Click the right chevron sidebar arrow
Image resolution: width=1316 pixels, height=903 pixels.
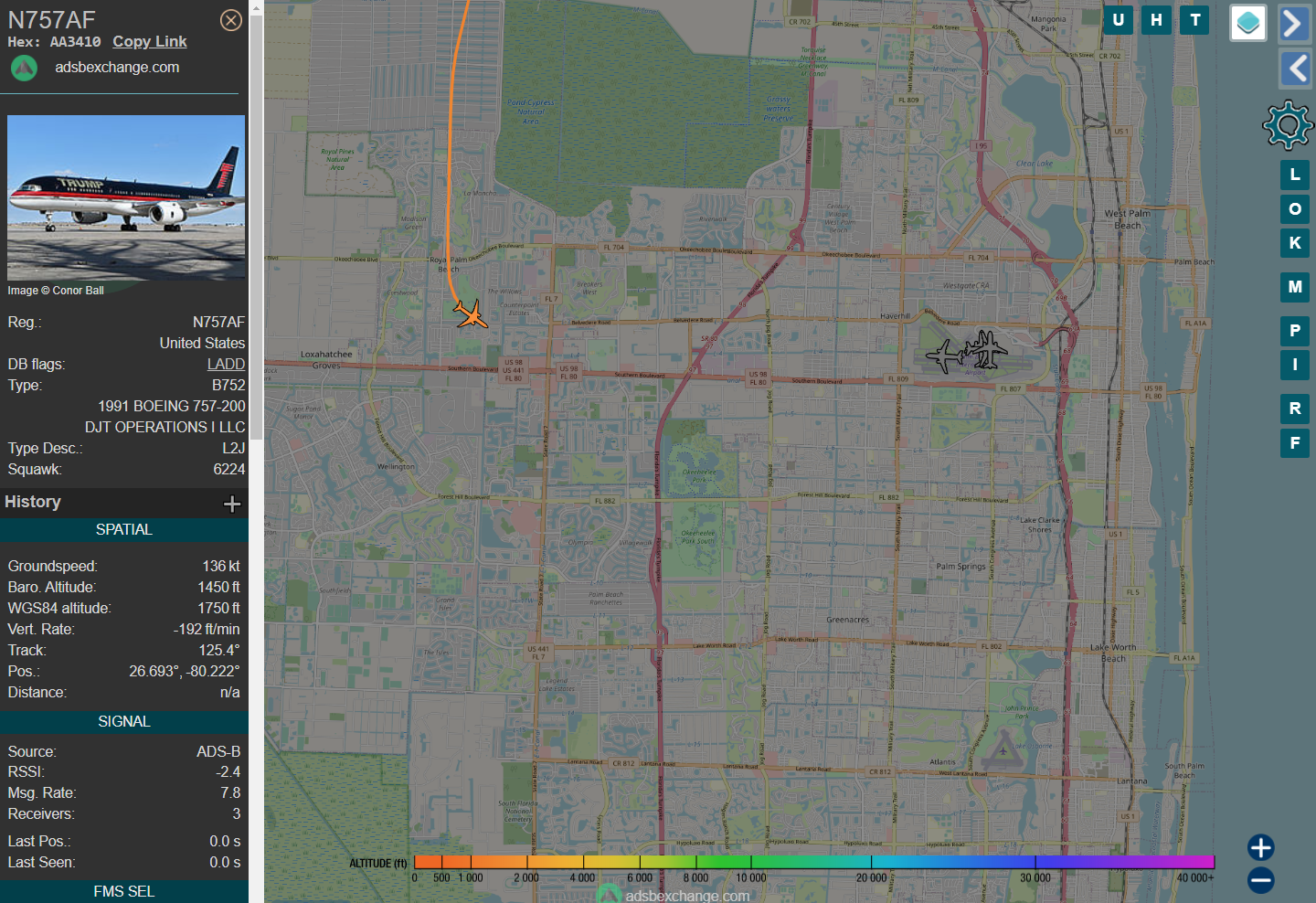pos(1294,24)
